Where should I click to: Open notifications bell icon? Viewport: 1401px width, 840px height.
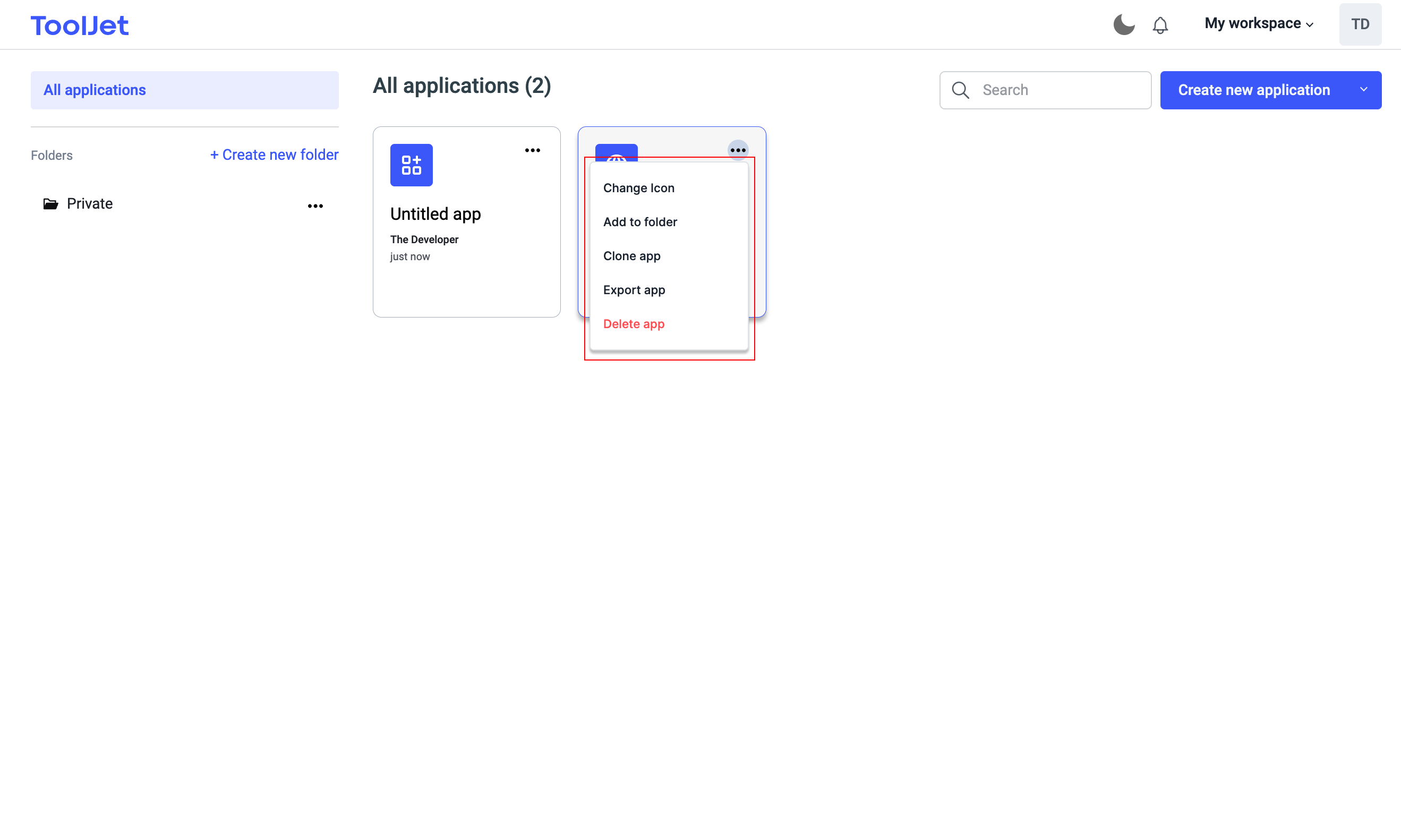click(1160, 25)
